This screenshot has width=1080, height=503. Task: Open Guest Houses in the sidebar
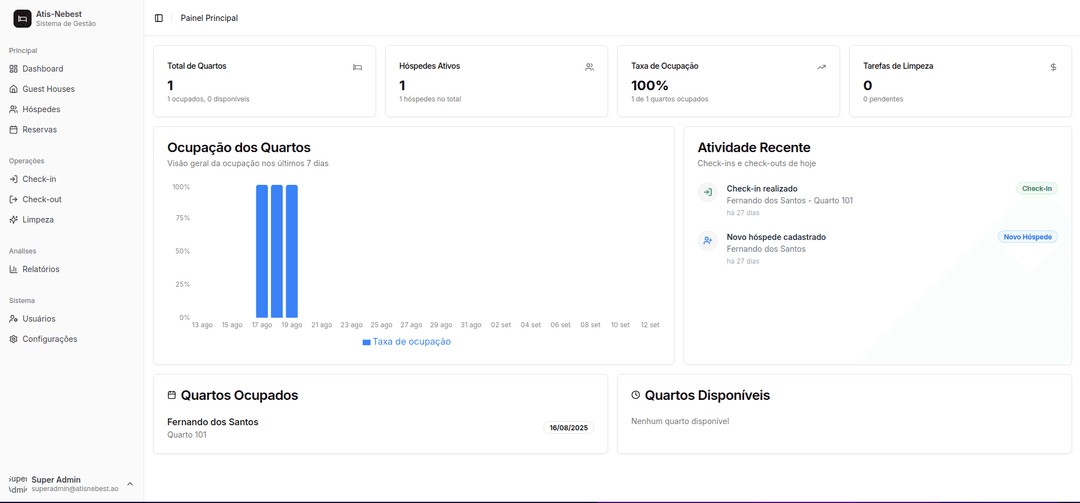point(48,89)
